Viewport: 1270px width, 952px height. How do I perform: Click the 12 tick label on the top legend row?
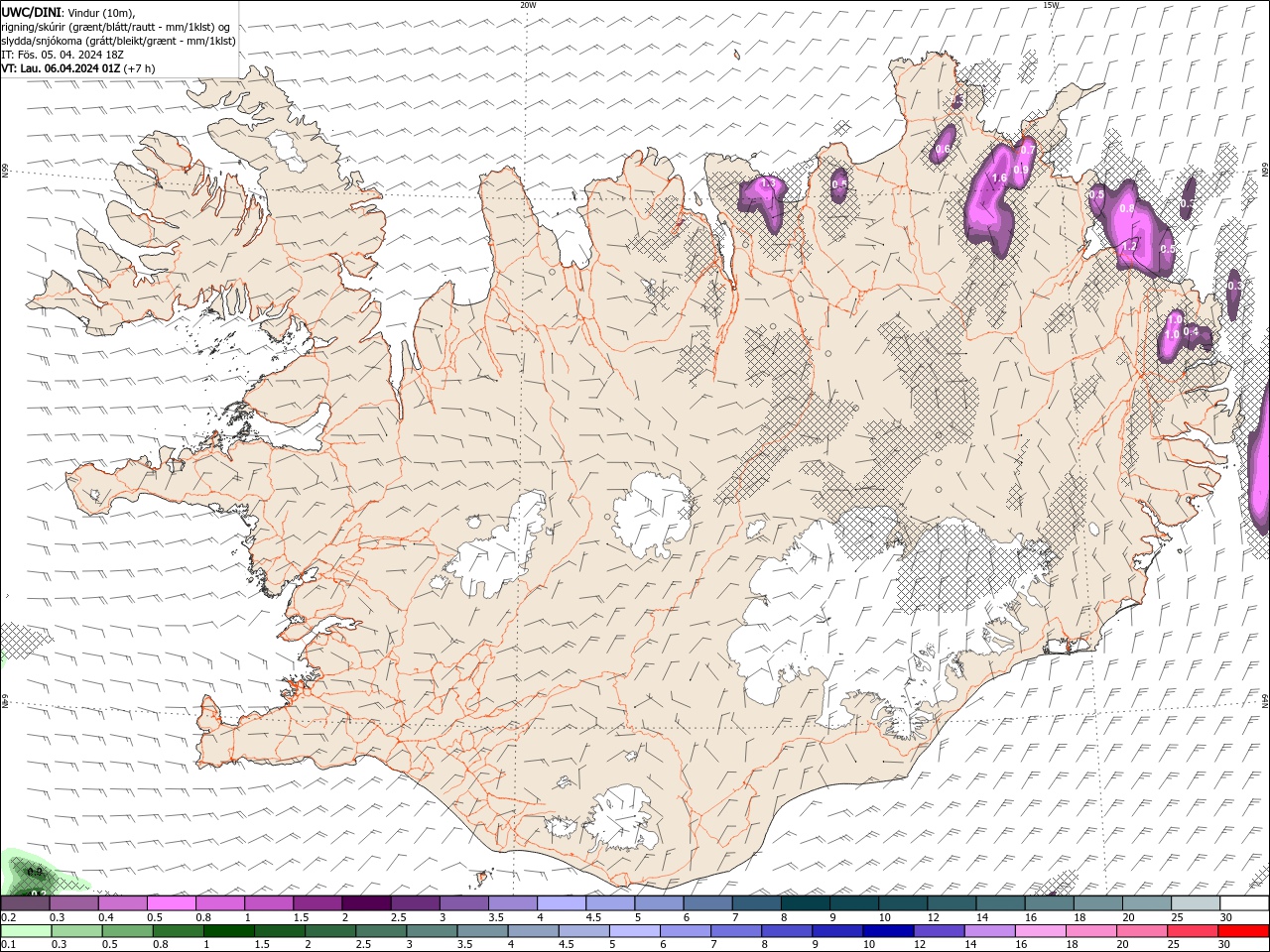tap(934, 917)
